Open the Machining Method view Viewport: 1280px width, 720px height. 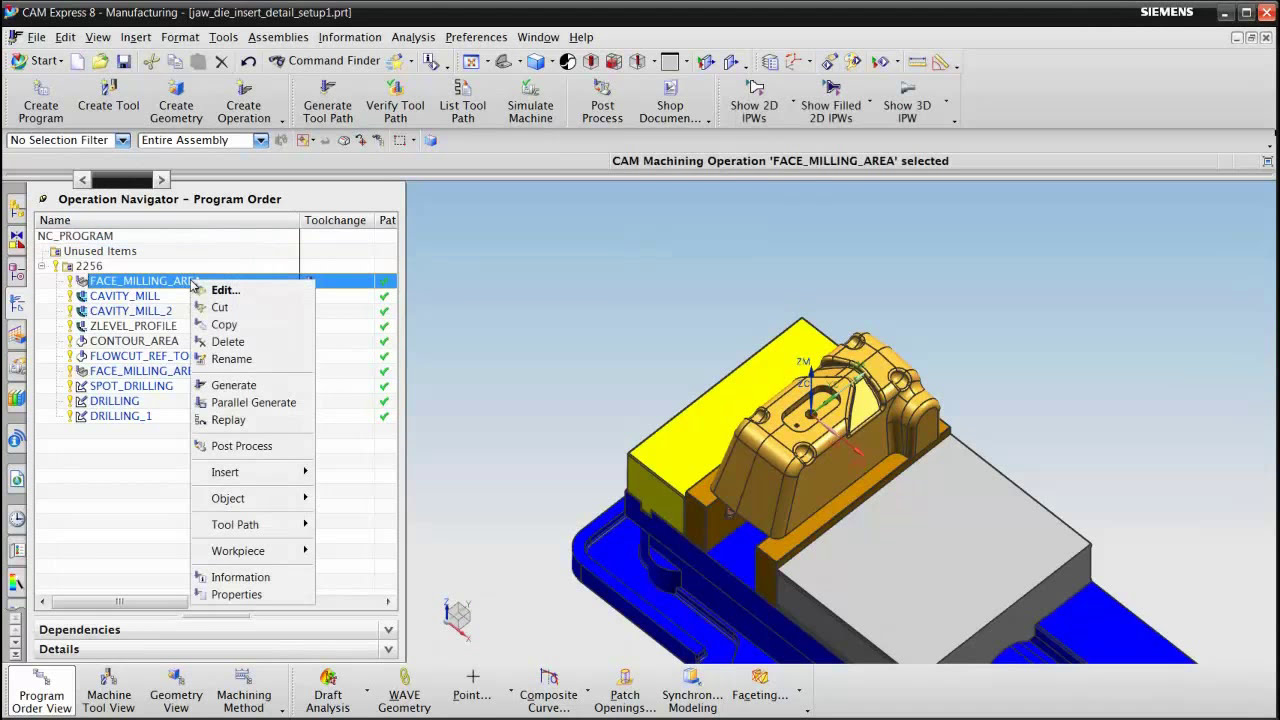(x=244, y=691)
